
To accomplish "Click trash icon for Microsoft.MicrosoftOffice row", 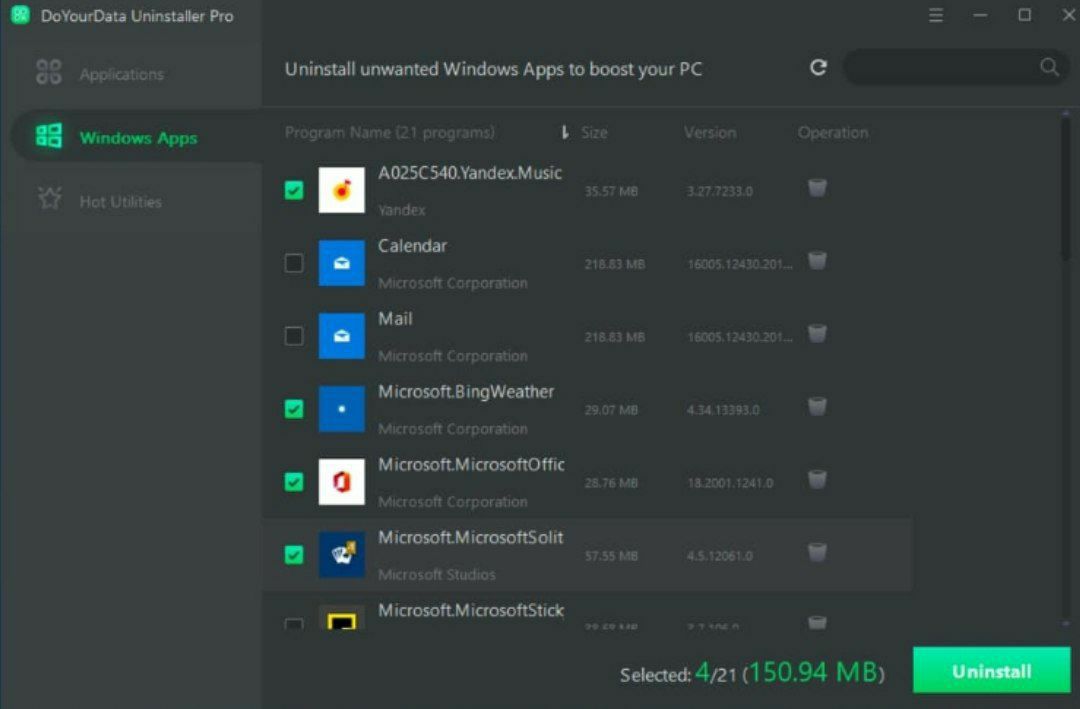I will point(817,480).
